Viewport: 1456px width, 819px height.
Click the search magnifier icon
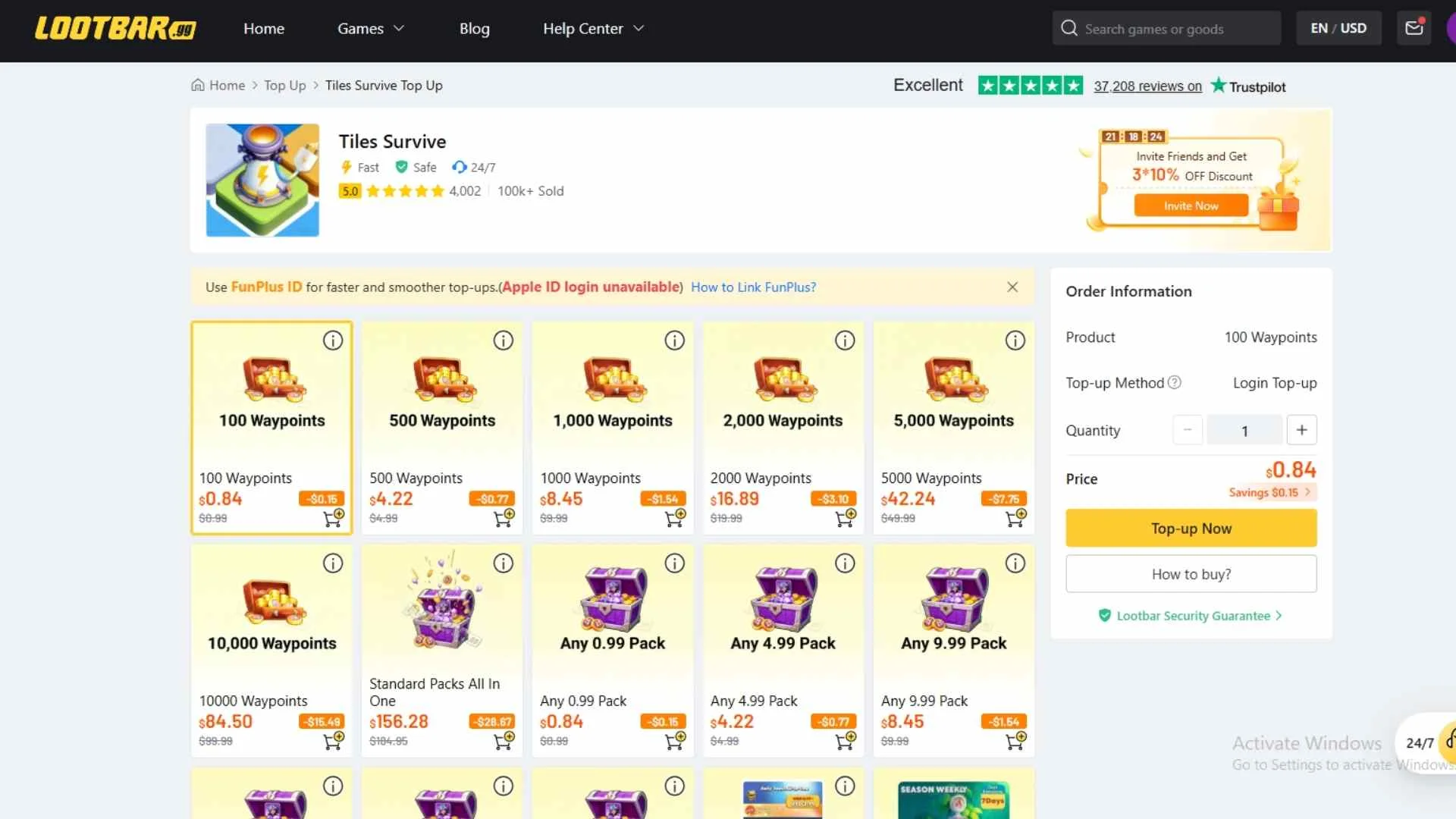click(1068, 27)
